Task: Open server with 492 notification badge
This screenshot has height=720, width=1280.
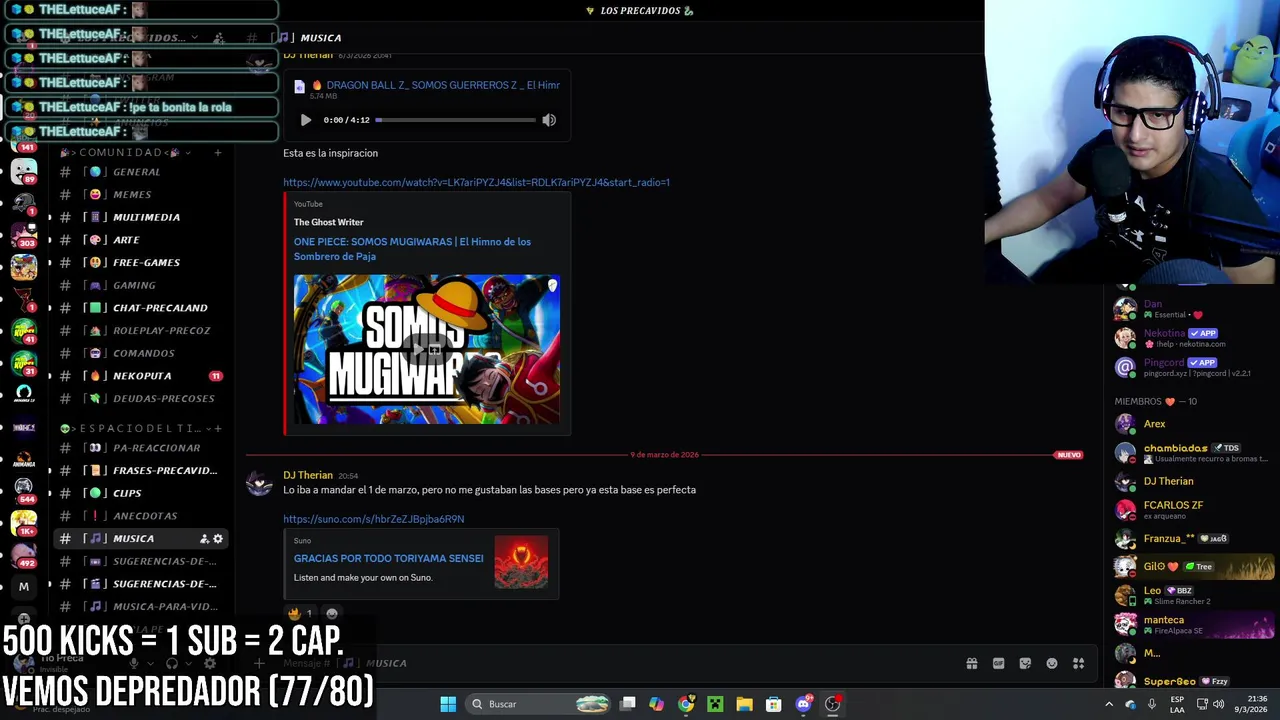Action: pyautogui.click(x=24, y=554)
